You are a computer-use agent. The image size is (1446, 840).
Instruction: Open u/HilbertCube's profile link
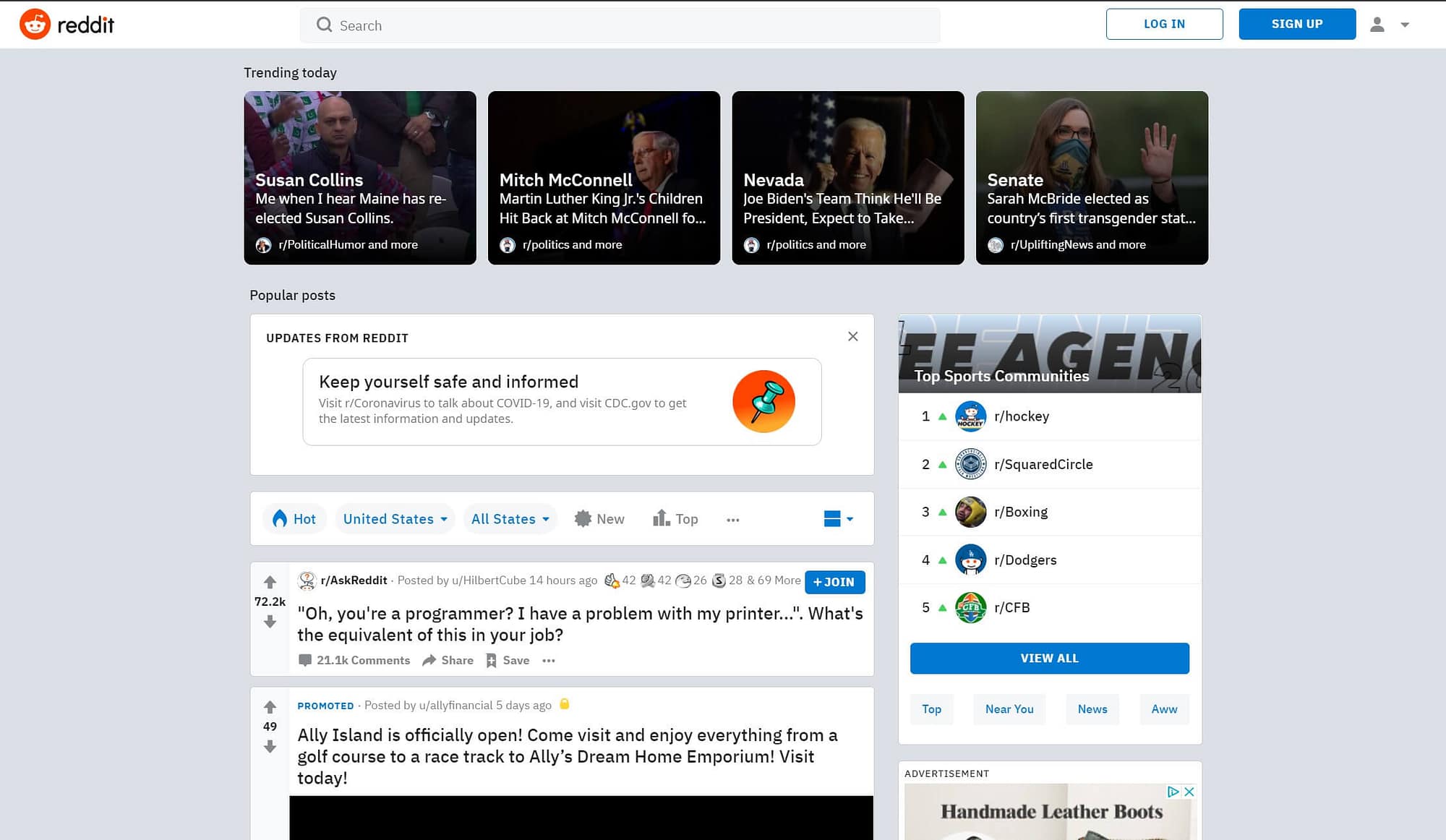pyautogui.click(x=488, y=580)
